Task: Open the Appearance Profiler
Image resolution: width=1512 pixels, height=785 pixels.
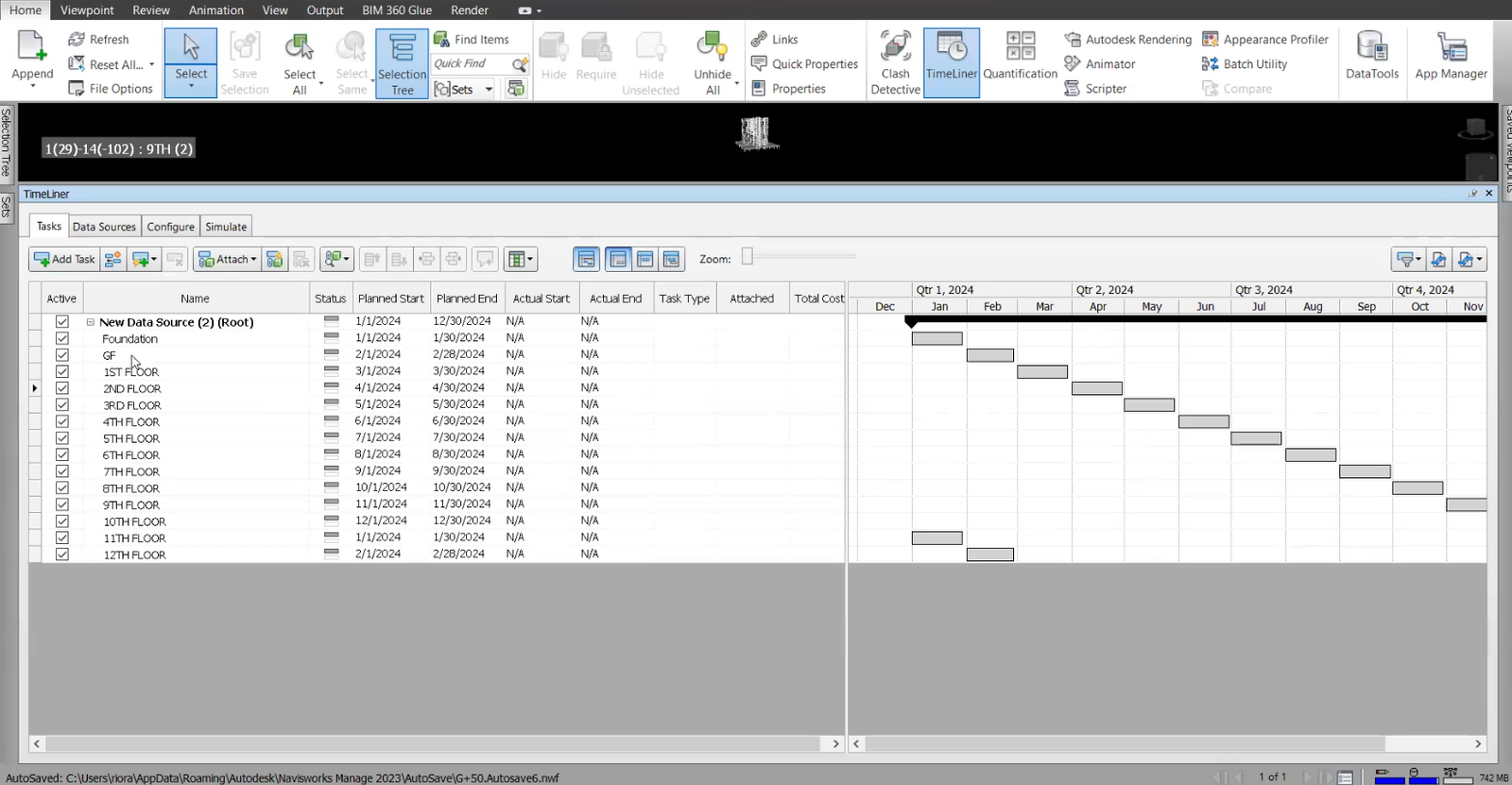Action: 1264,40
